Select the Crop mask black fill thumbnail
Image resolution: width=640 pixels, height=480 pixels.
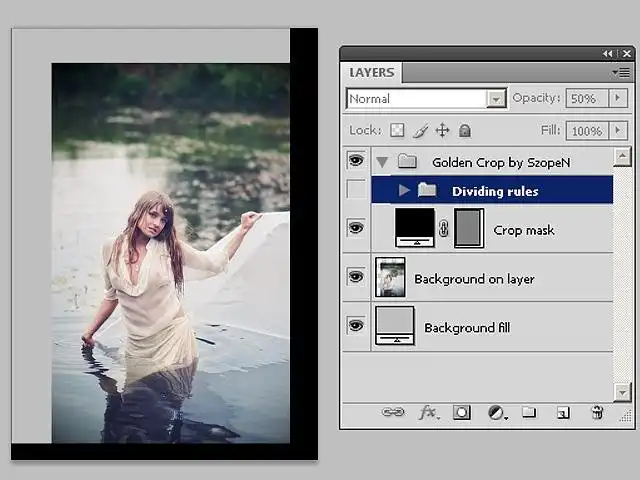415,227
